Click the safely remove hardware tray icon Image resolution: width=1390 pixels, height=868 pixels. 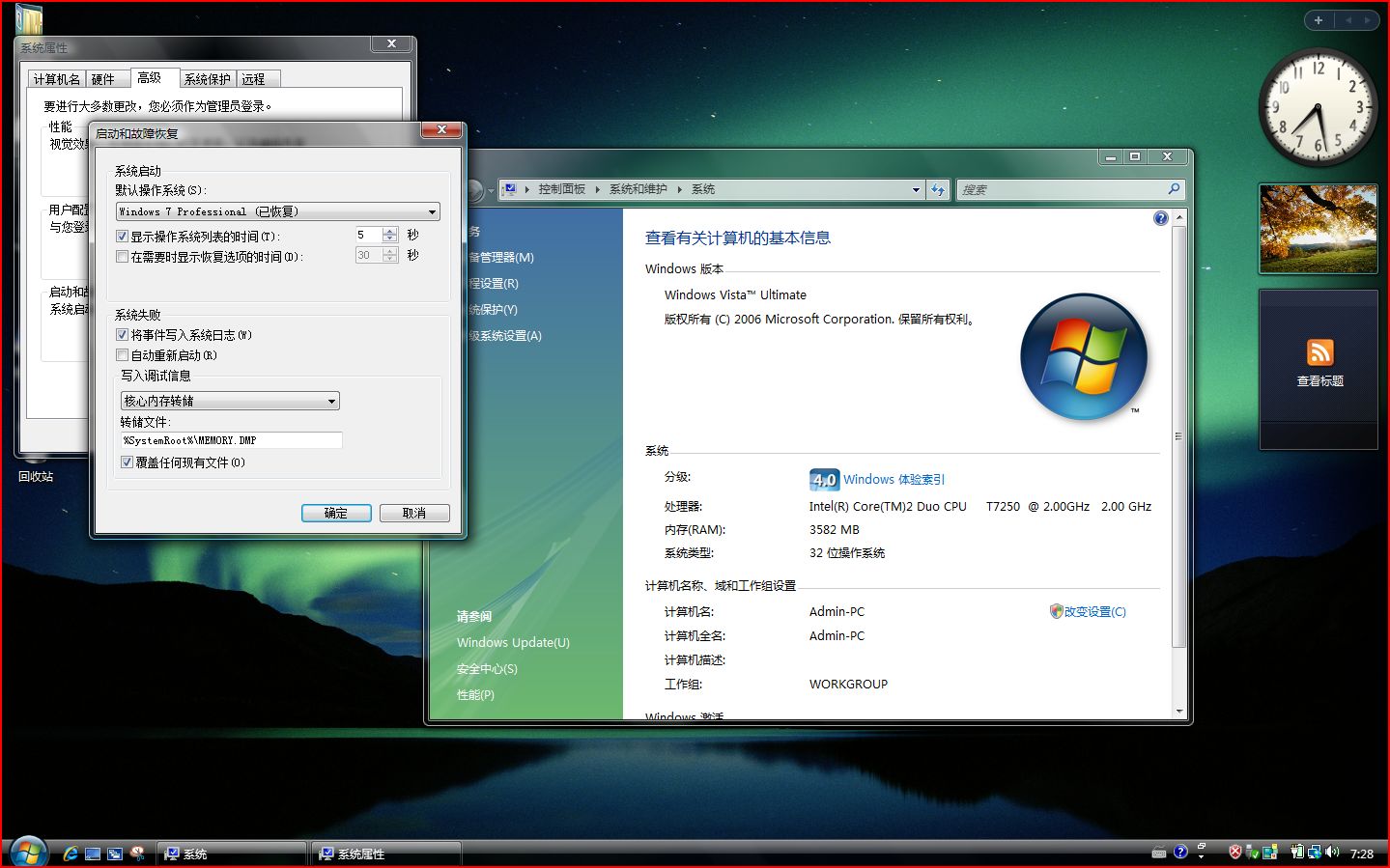pos(1250,852)
